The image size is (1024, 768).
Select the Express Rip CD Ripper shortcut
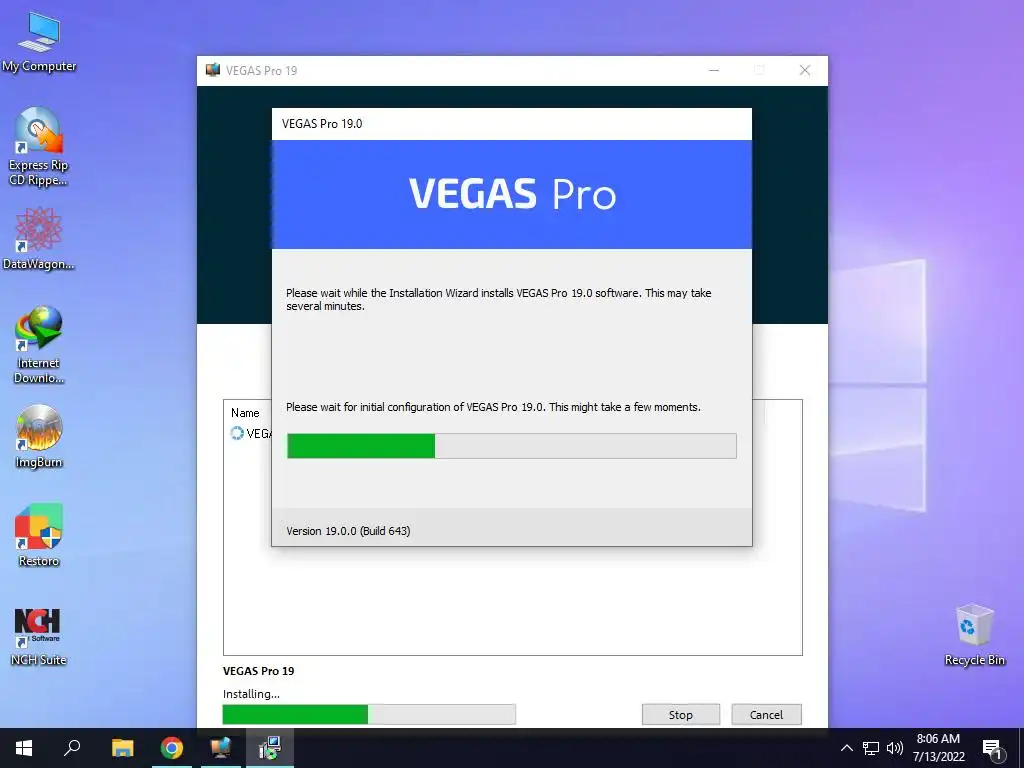click(x=39, y=146)
